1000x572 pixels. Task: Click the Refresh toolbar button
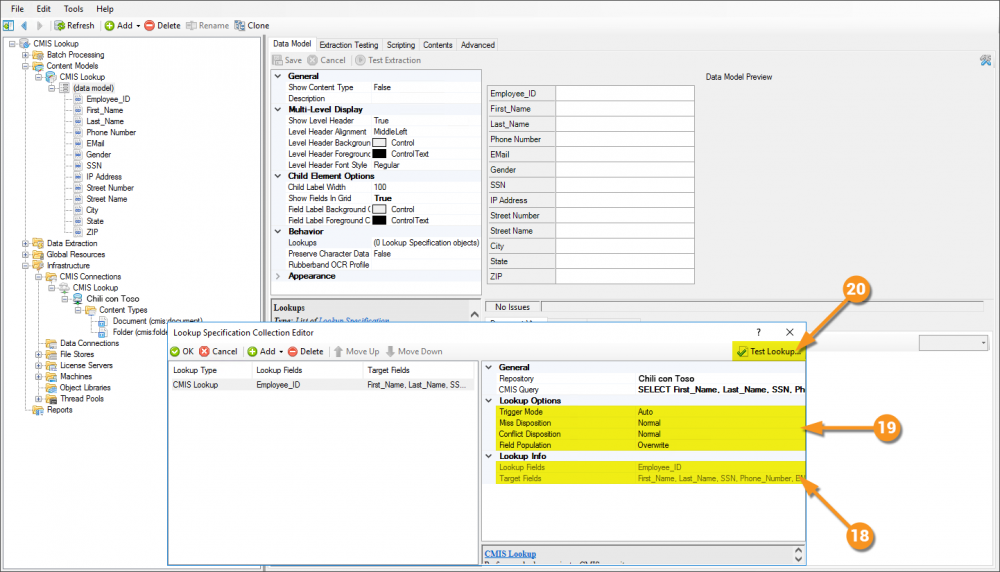point(75,26)
